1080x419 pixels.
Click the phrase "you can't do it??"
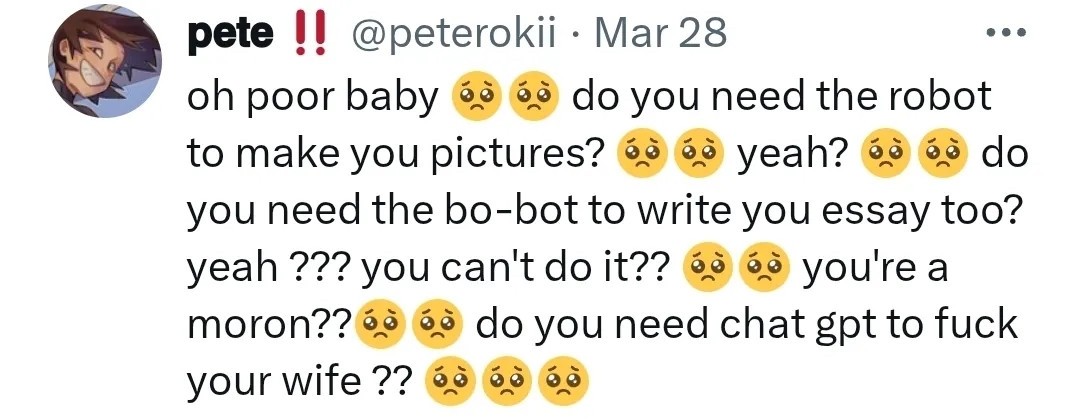point(514,269)
